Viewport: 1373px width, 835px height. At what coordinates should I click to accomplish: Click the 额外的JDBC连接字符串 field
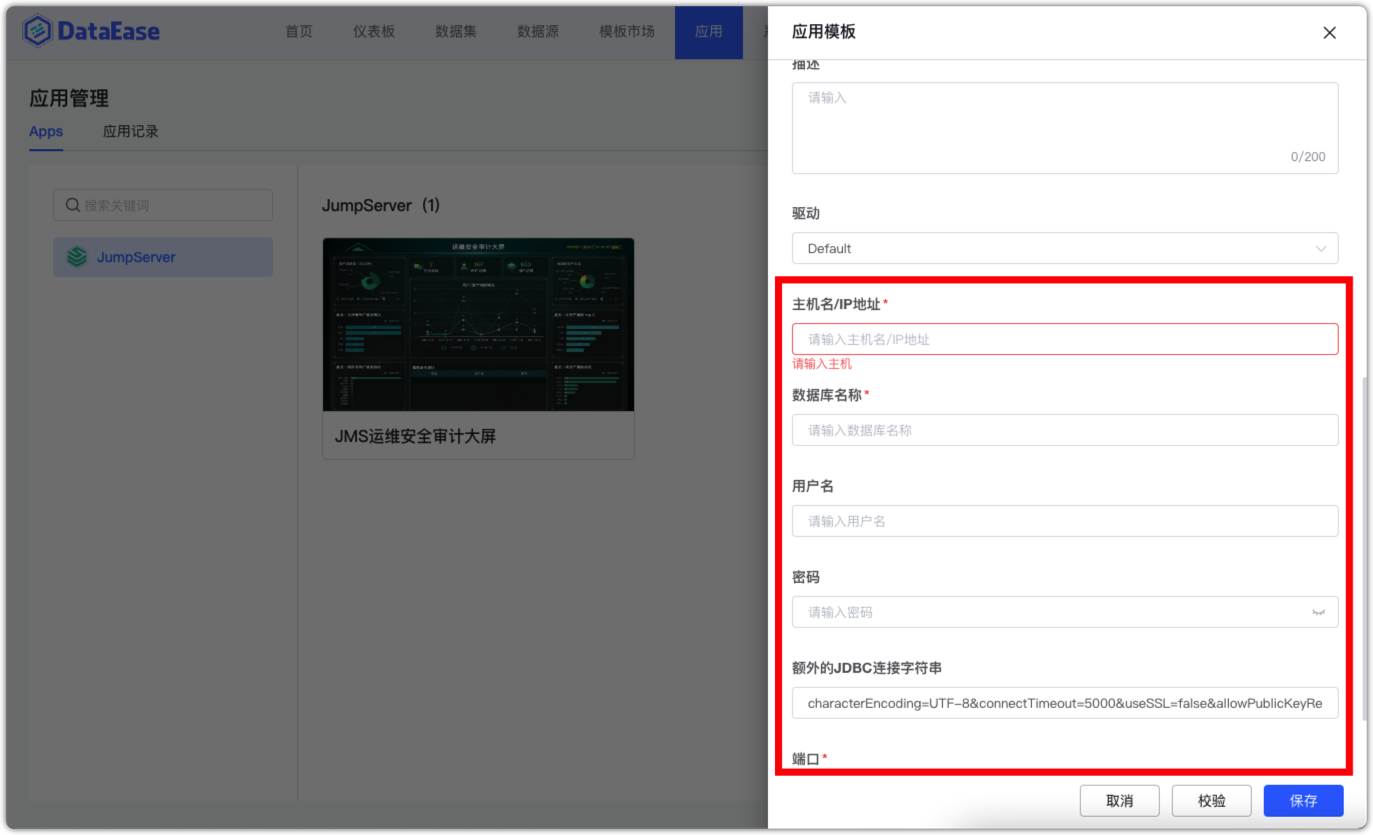1065,703
